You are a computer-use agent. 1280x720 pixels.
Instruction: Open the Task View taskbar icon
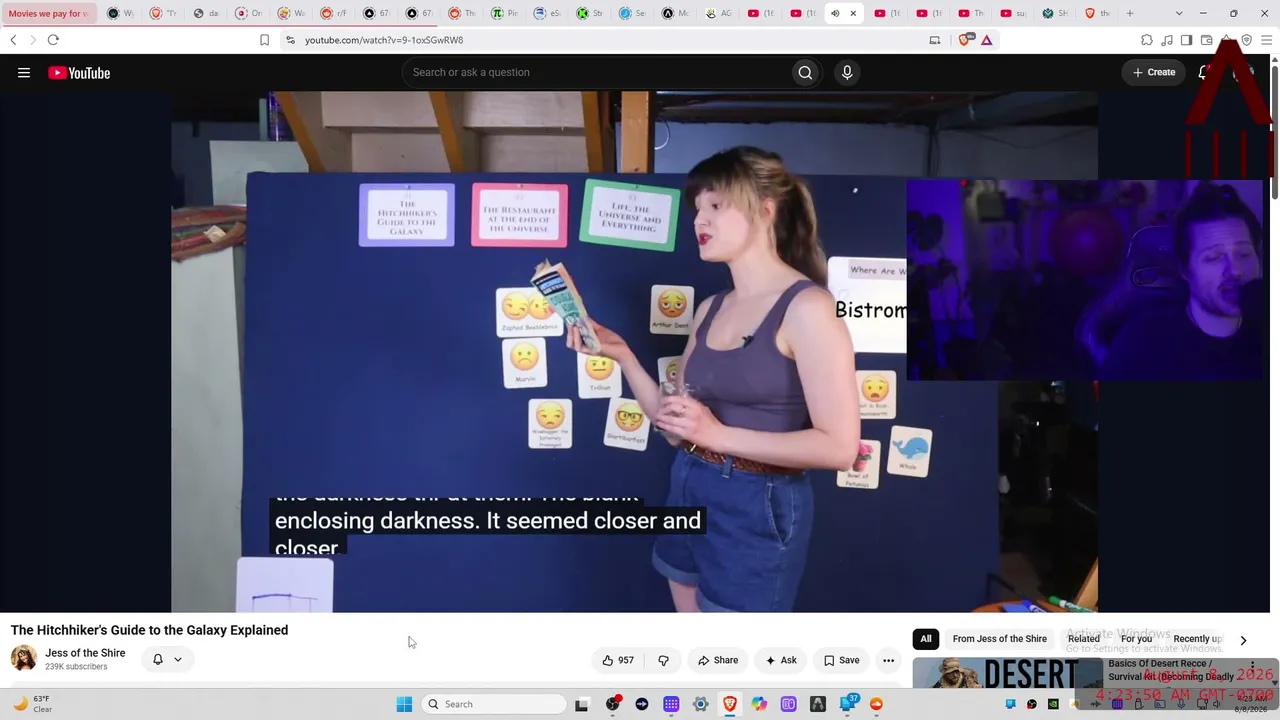tap(582, 704)
